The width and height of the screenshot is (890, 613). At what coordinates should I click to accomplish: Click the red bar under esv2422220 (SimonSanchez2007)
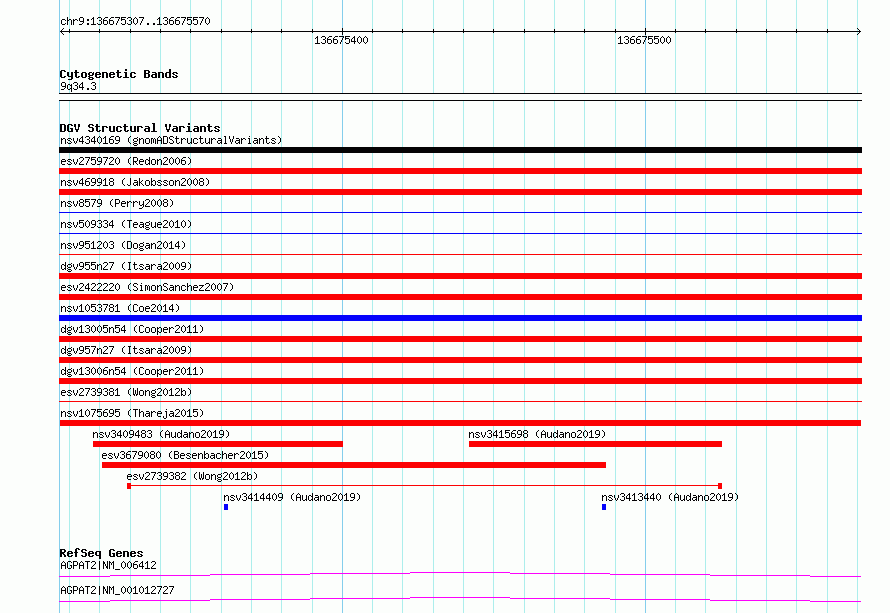click(x=460, y=297)
